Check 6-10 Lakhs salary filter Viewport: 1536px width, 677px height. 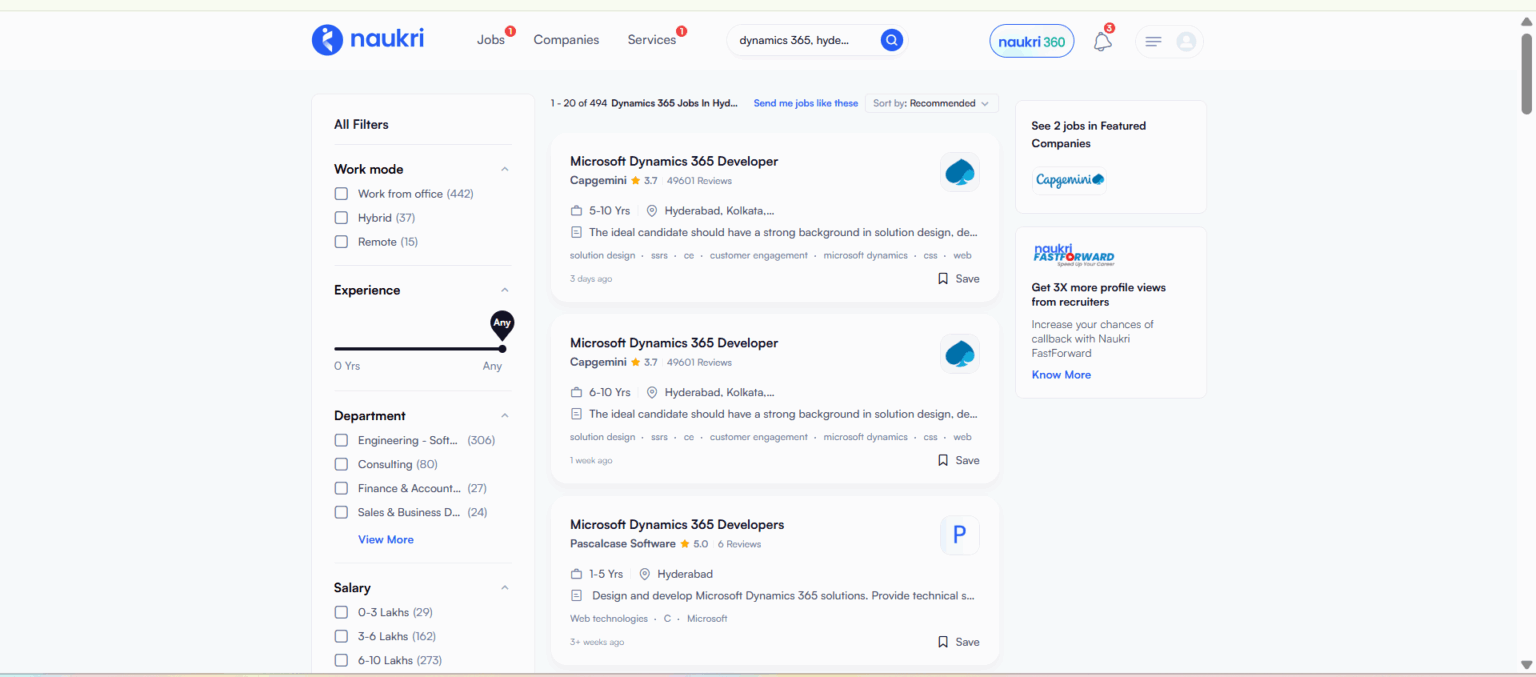[x=341, y=660]
